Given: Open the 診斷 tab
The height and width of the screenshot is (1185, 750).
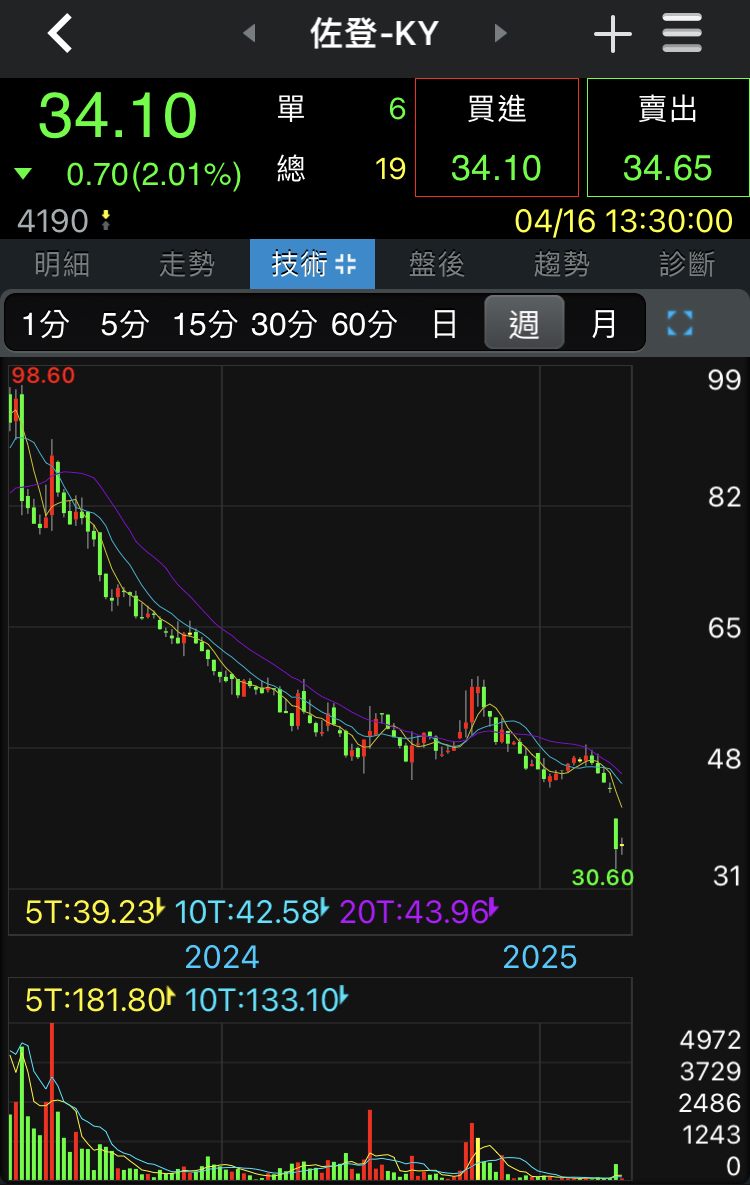Looking at the screenshot, I should [686, 265].
